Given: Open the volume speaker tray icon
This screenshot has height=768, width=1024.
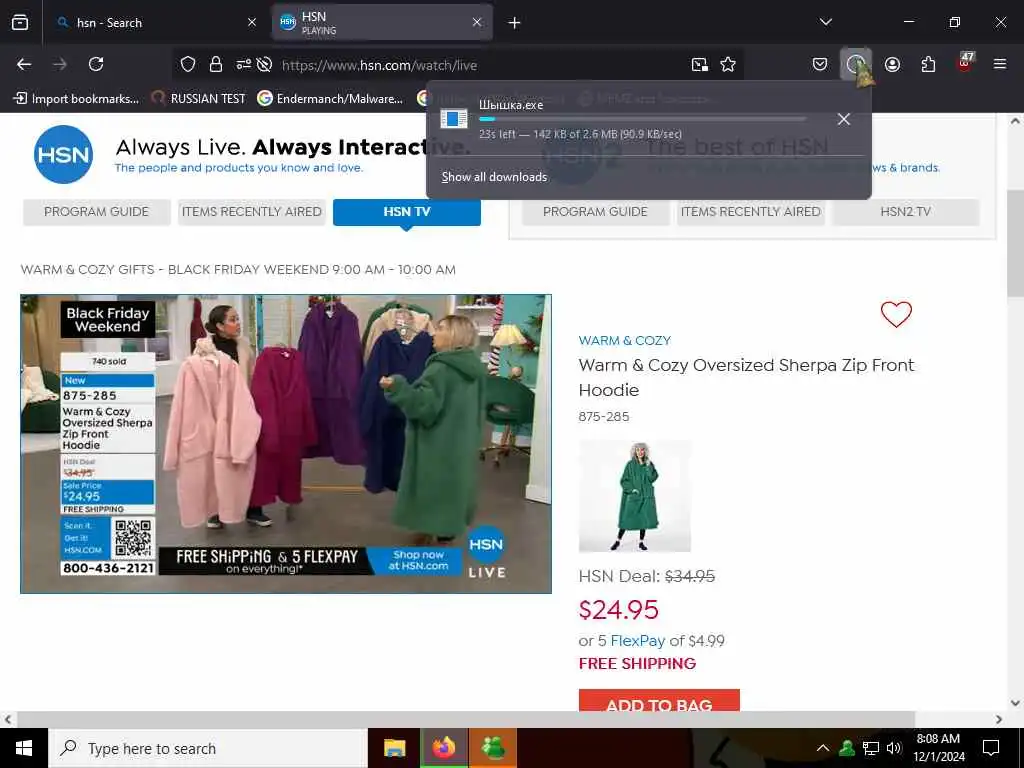Looking at the screenshot, I should pos(895,748).
